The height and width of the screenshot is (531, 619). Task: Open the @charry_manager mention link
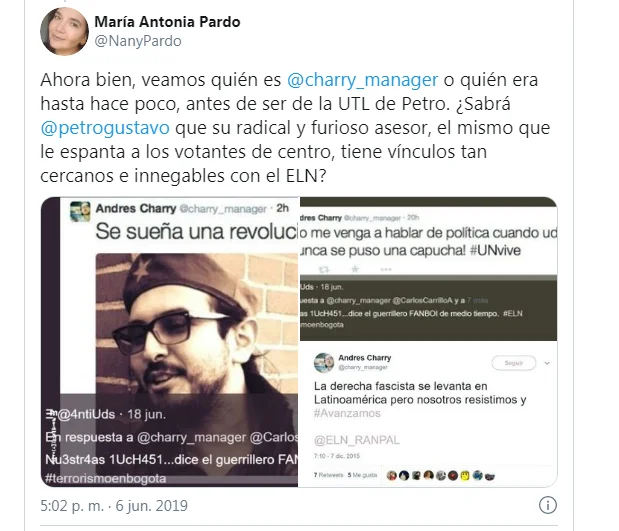[362, 80]
